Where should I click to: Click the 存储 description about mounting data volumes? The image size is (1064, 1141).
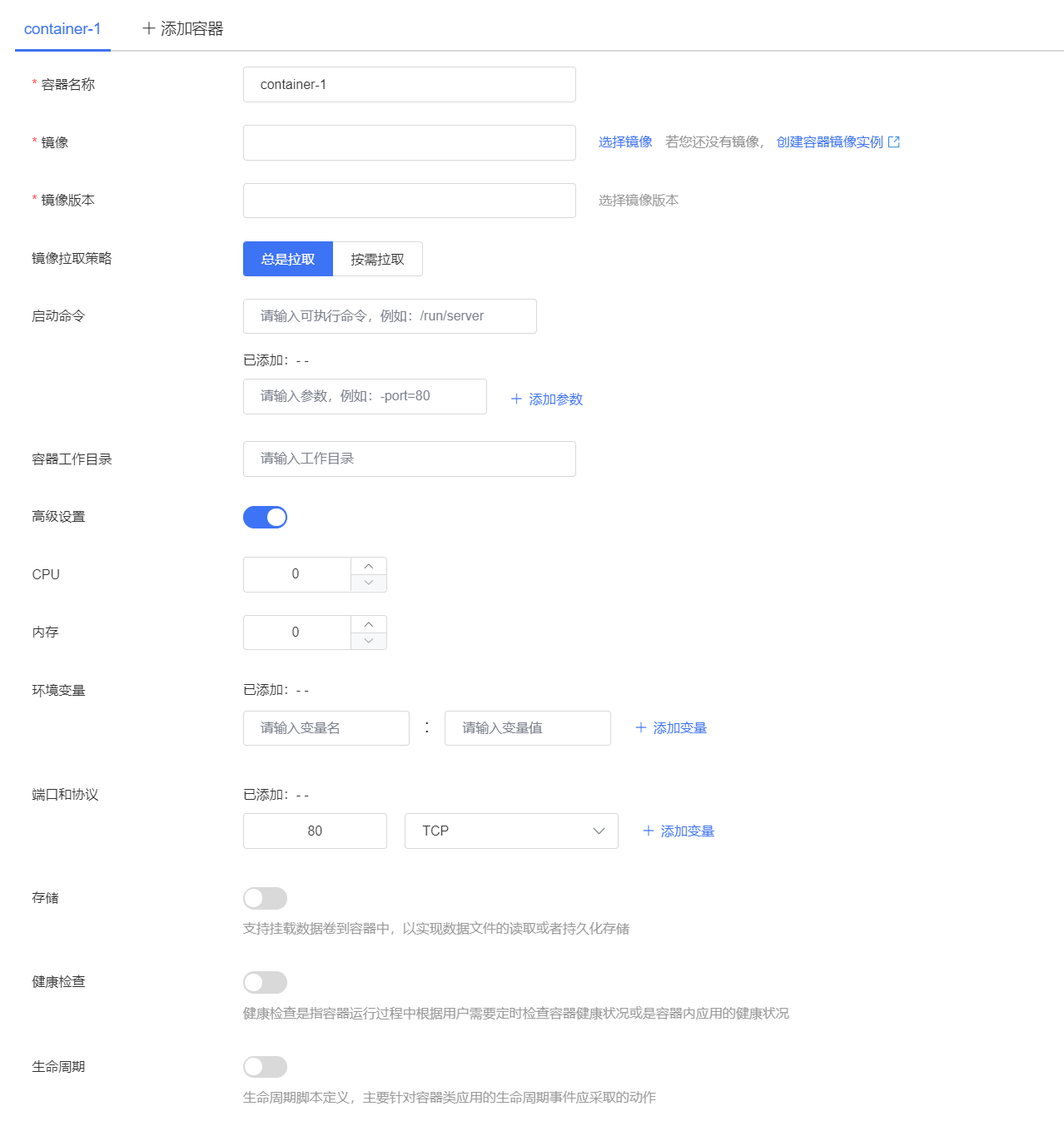(x=436, y=929)
